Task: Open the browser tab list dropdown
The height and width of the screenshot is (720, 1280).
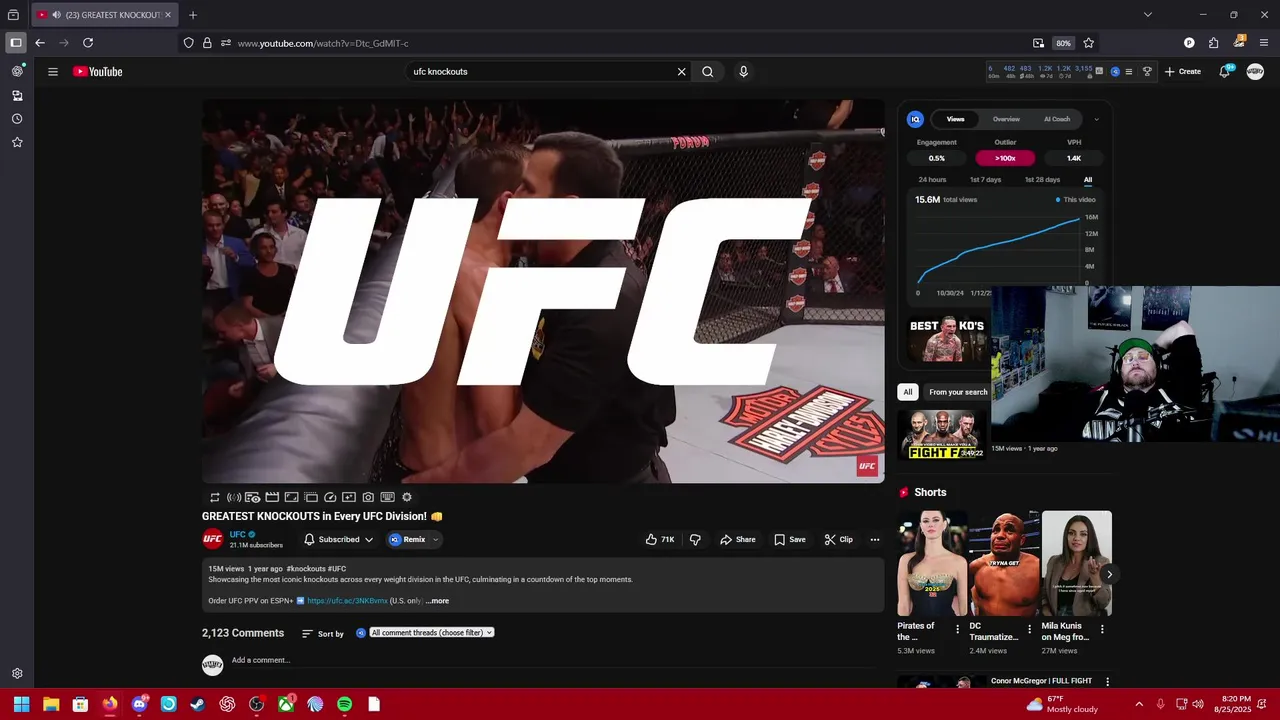Action: click(1148, 15)
